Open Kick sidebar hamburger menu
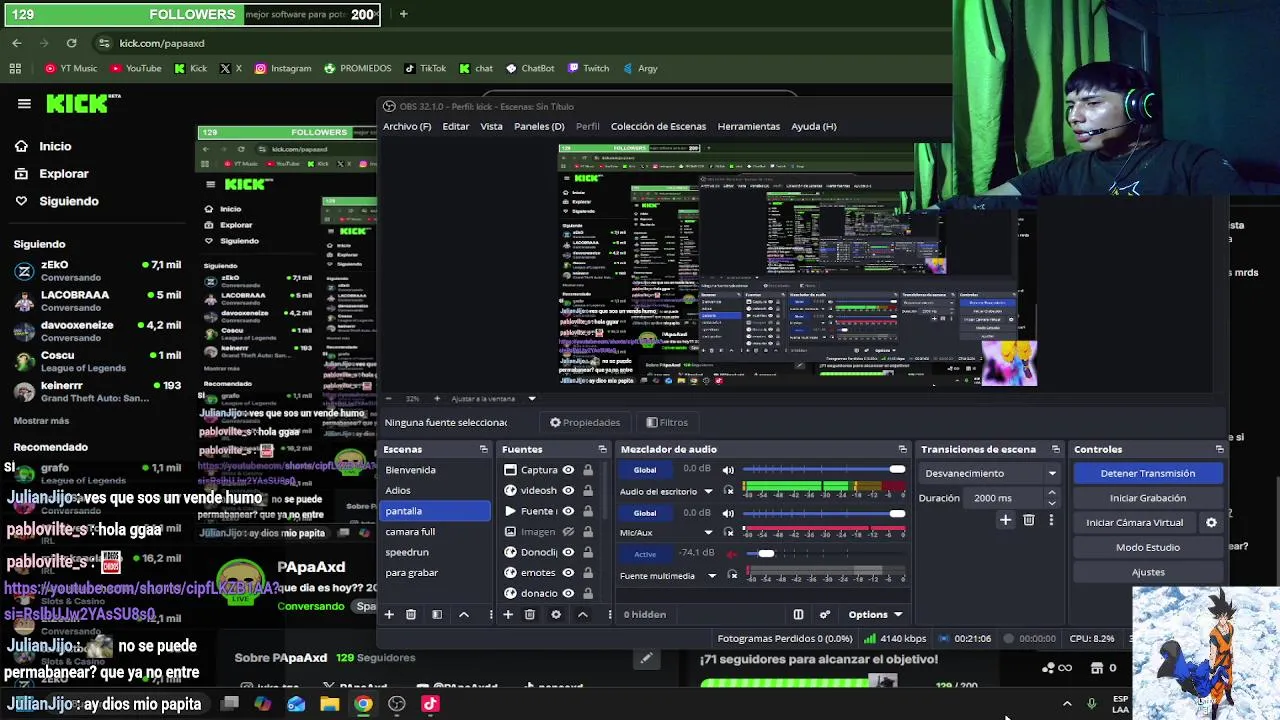Image resolution: width=1280 pixels, height=720 pixels. (x=24, y=103)
